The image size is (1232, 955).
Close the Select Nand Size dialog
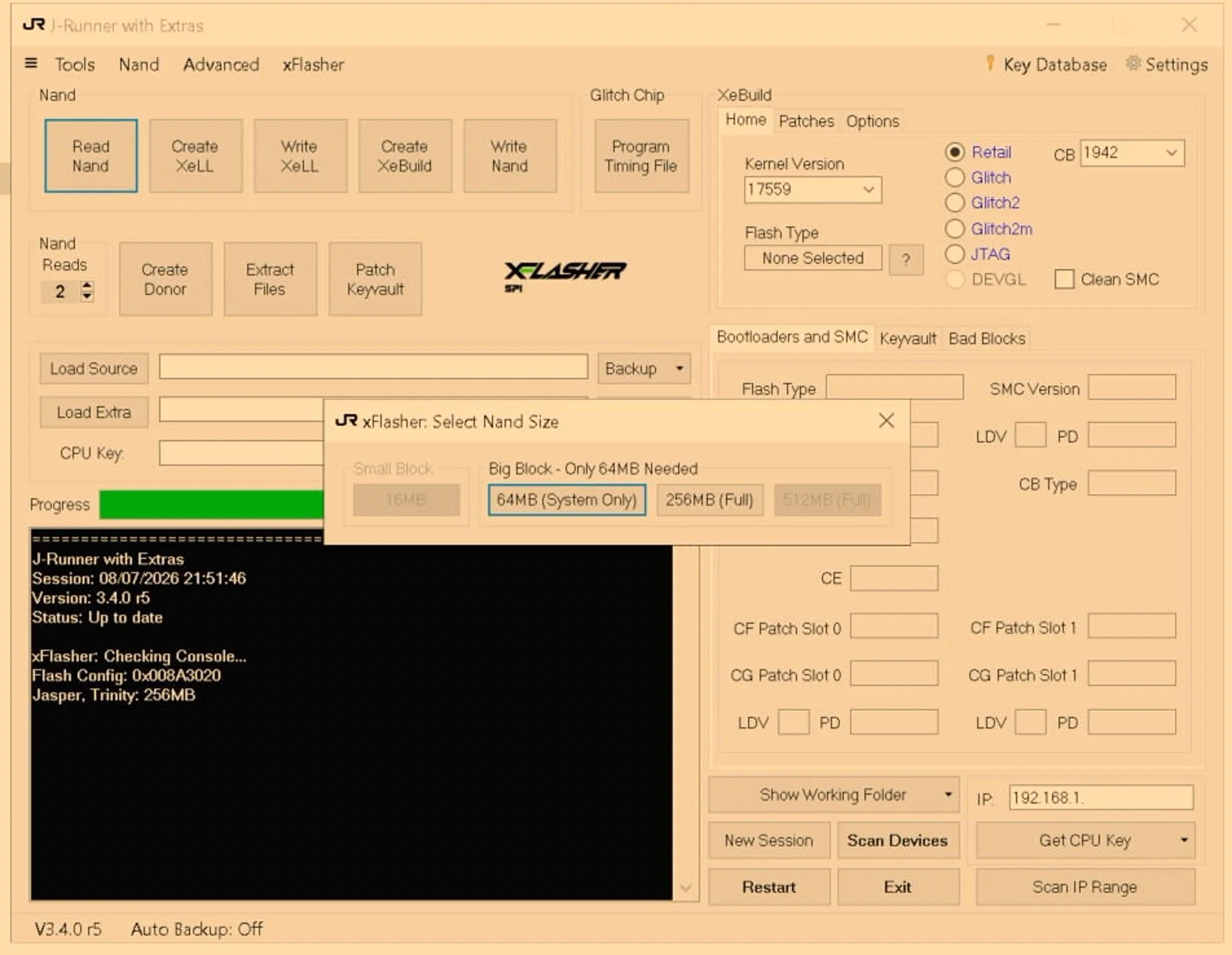[886, 421]
